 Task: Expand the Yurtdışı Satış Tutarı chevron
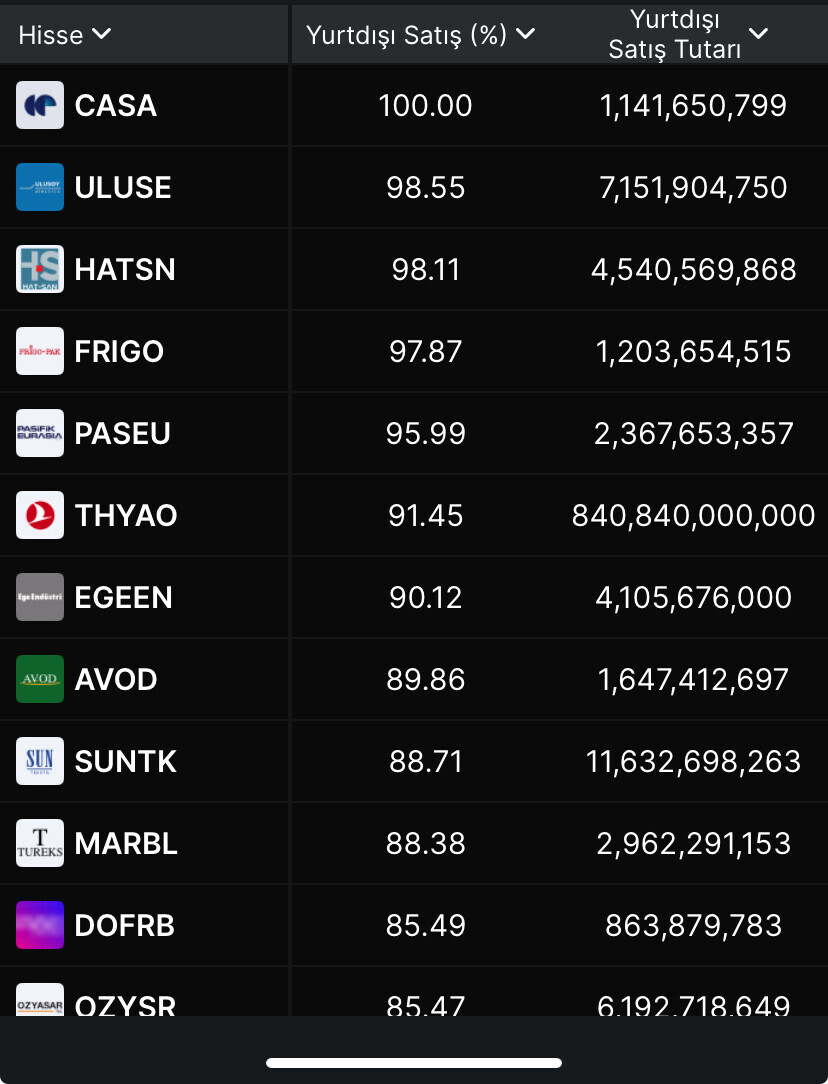tap(759, 34)
